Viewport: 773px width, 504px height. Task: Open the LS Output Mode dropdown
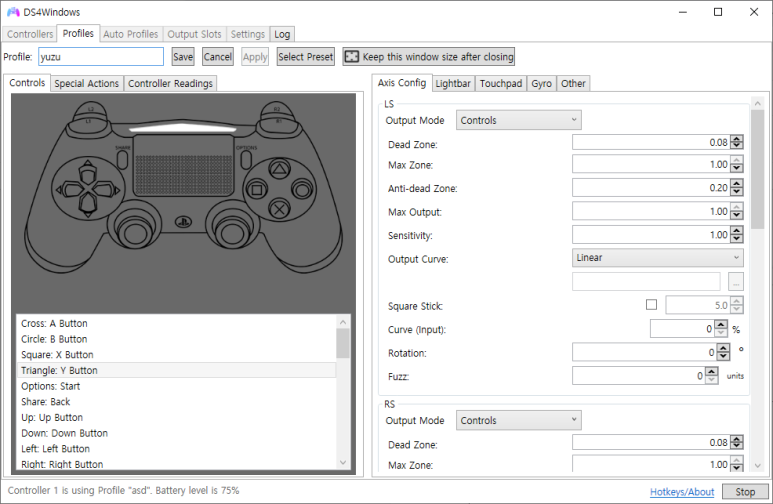(x=518, y=120)
